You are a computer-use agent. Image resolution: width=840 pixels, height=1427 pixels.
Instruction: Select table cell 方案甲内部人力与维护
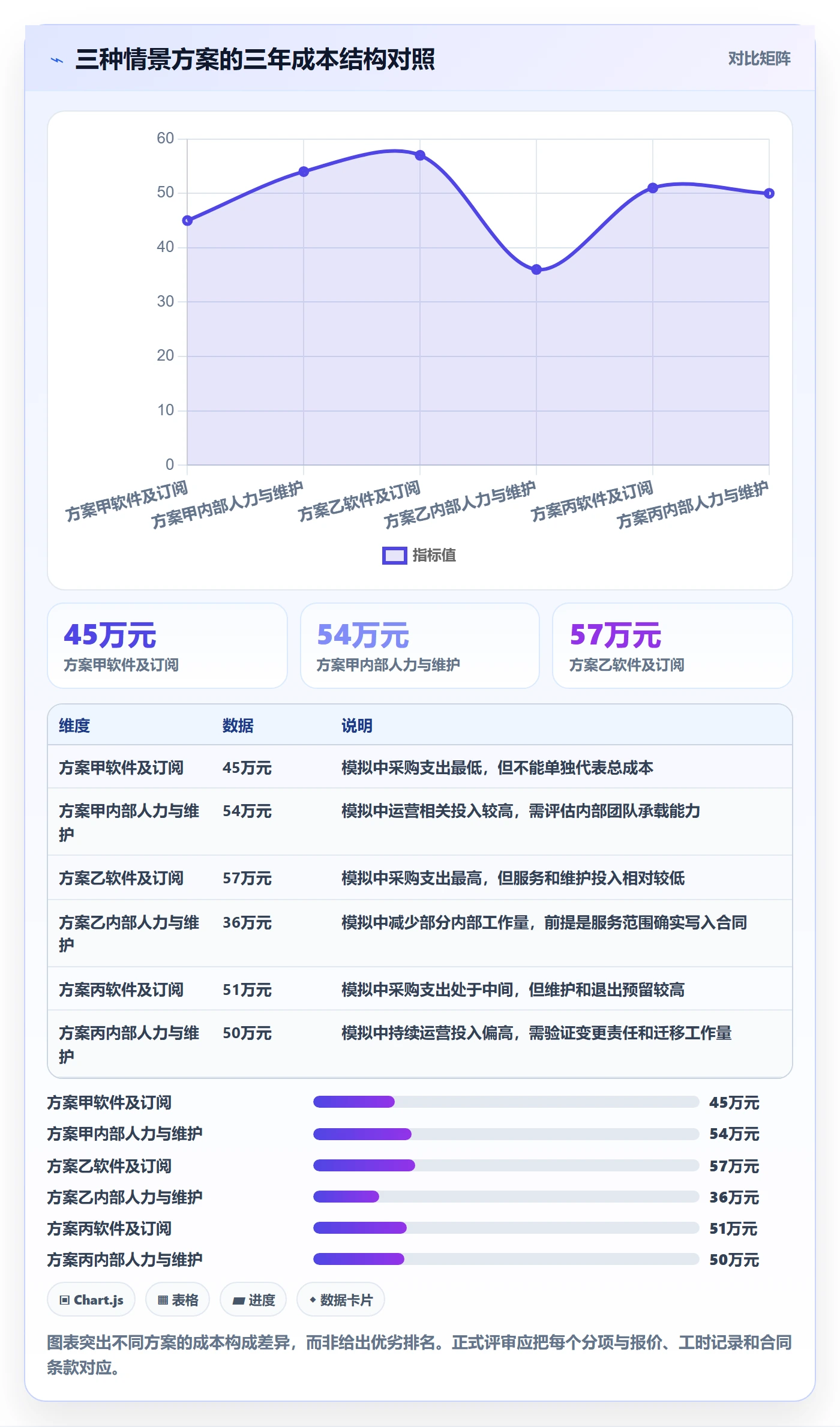coord(129,822)
